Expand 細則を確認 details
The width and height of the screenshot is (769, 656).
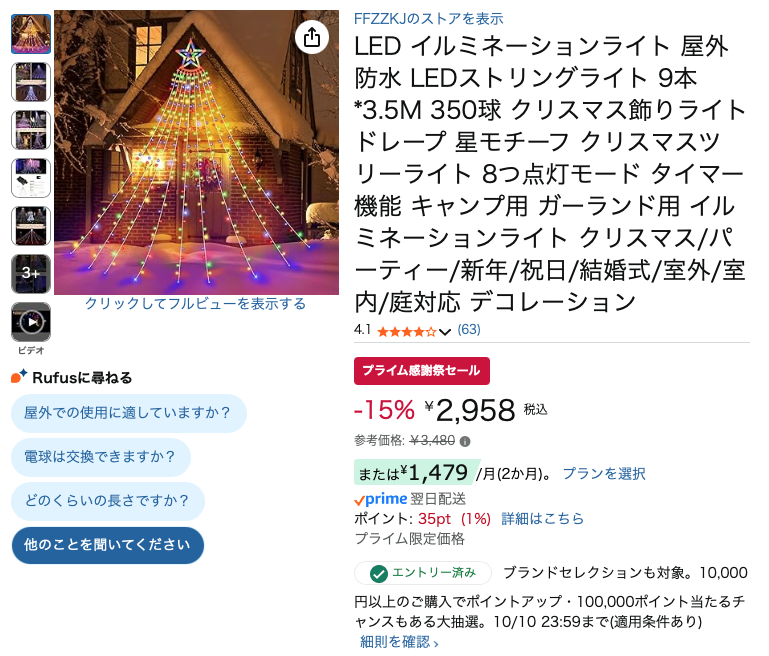coord(399,641)
